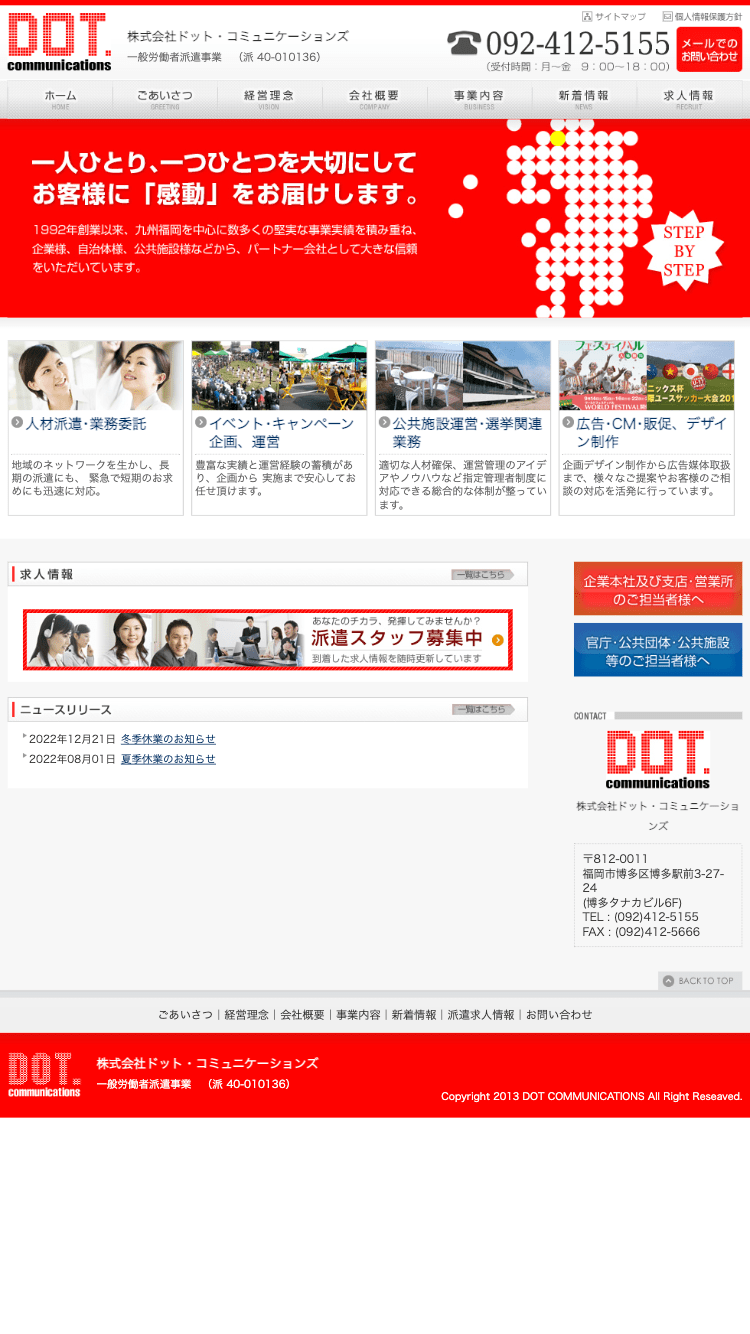Open the 冬季休業のお知らせ news link
This screenshot has width=750, height=1334.
[x=168, y=739]
